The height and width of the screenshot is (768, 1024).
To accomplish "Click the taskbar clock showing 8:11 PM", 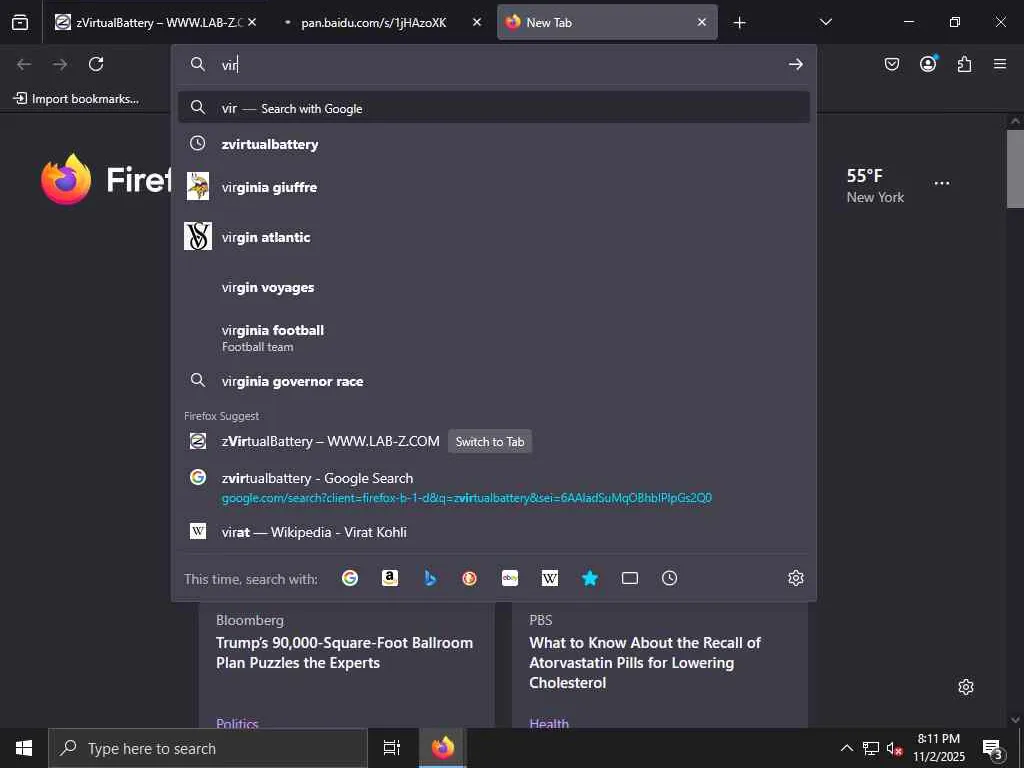I will (938, 748).
